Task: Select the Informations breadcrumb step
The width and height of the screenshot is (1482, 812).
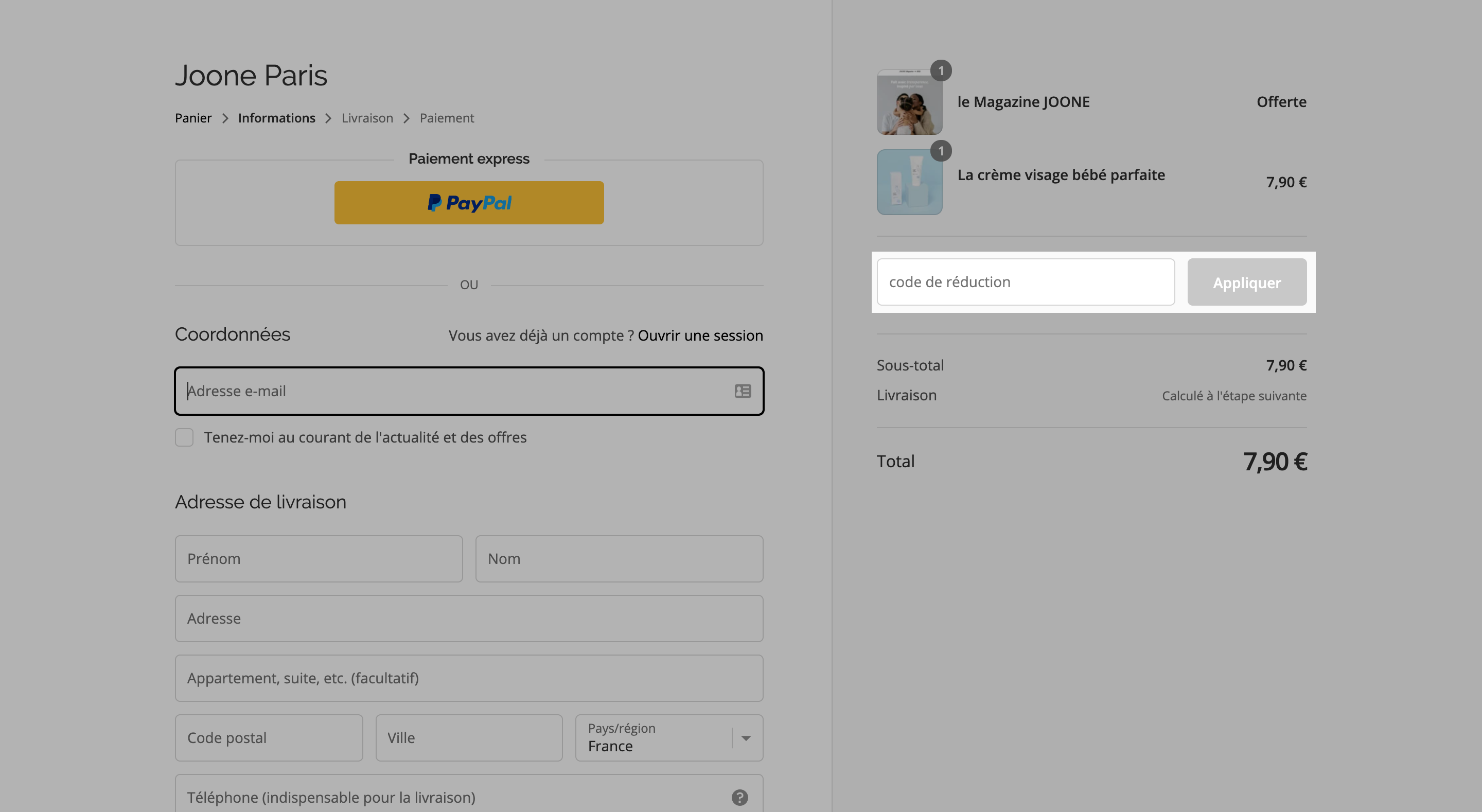Action: point(277,118)
